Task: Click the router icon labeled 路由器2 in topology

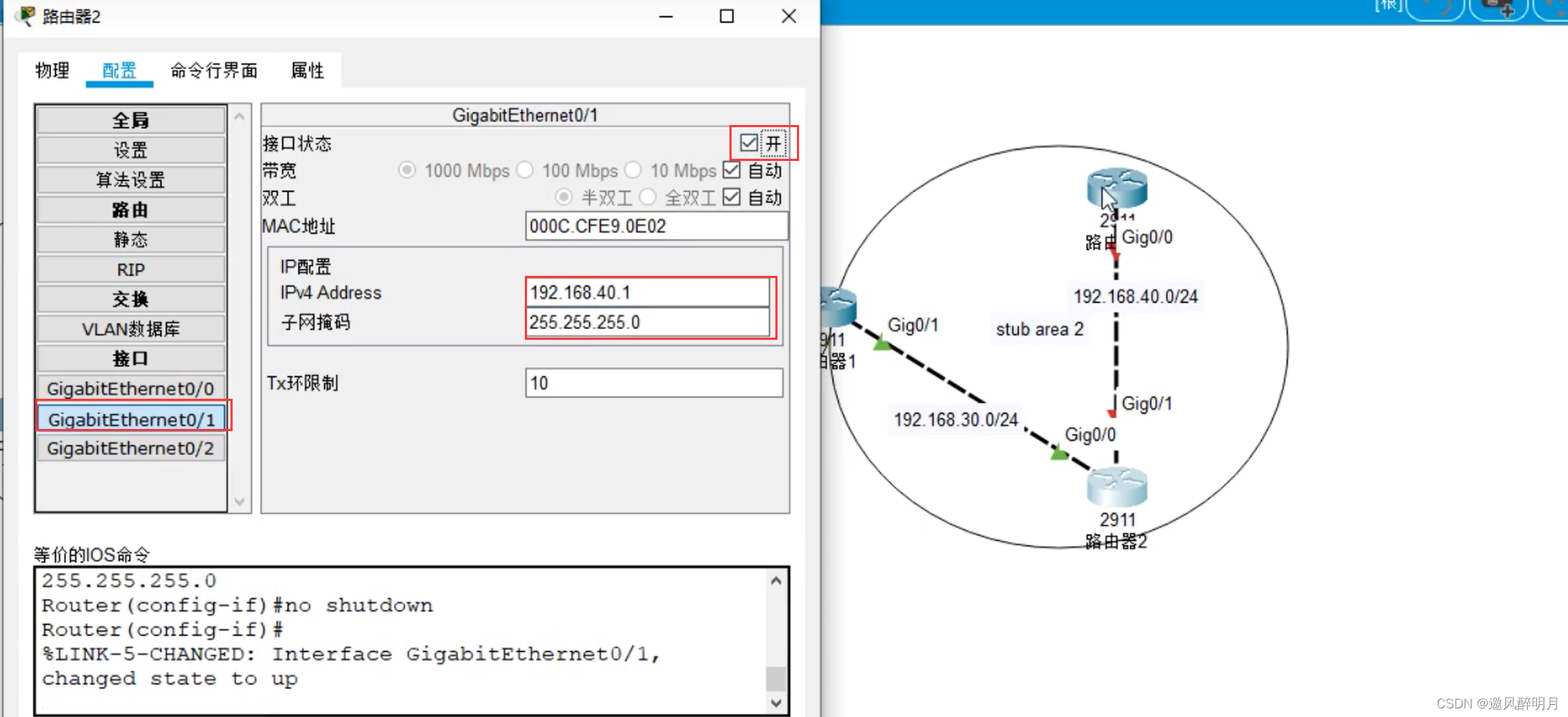Action: [x=1116, y=488]
